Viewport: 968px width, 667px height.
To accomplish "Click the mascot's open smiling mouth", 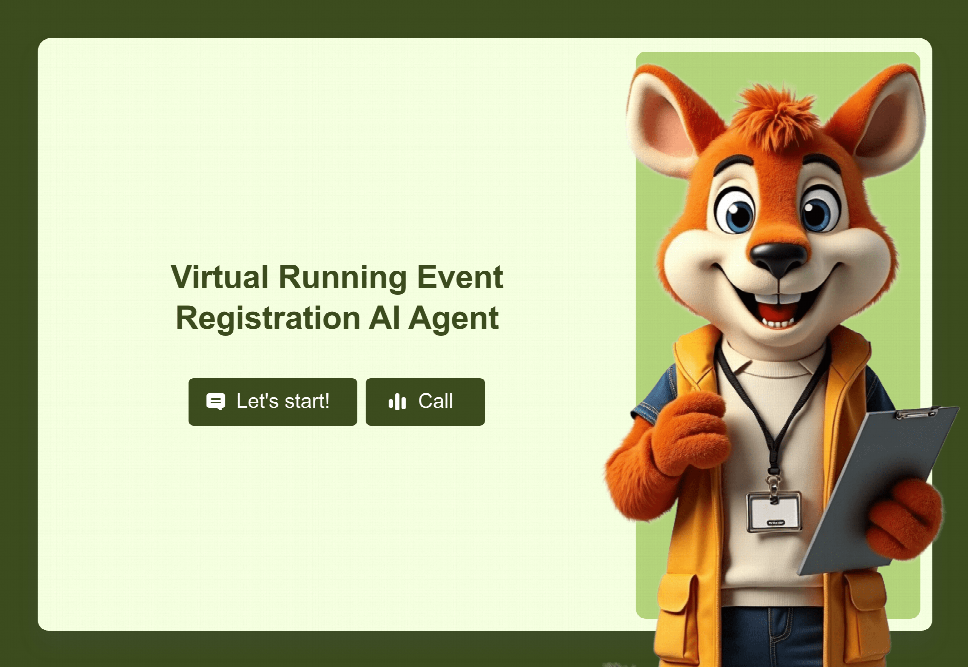I will point(779,306).
